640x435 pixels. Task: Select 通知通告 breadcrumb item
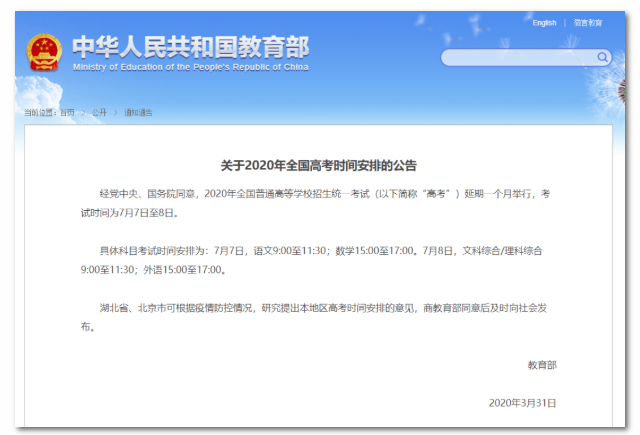click(x=138, y=112)
